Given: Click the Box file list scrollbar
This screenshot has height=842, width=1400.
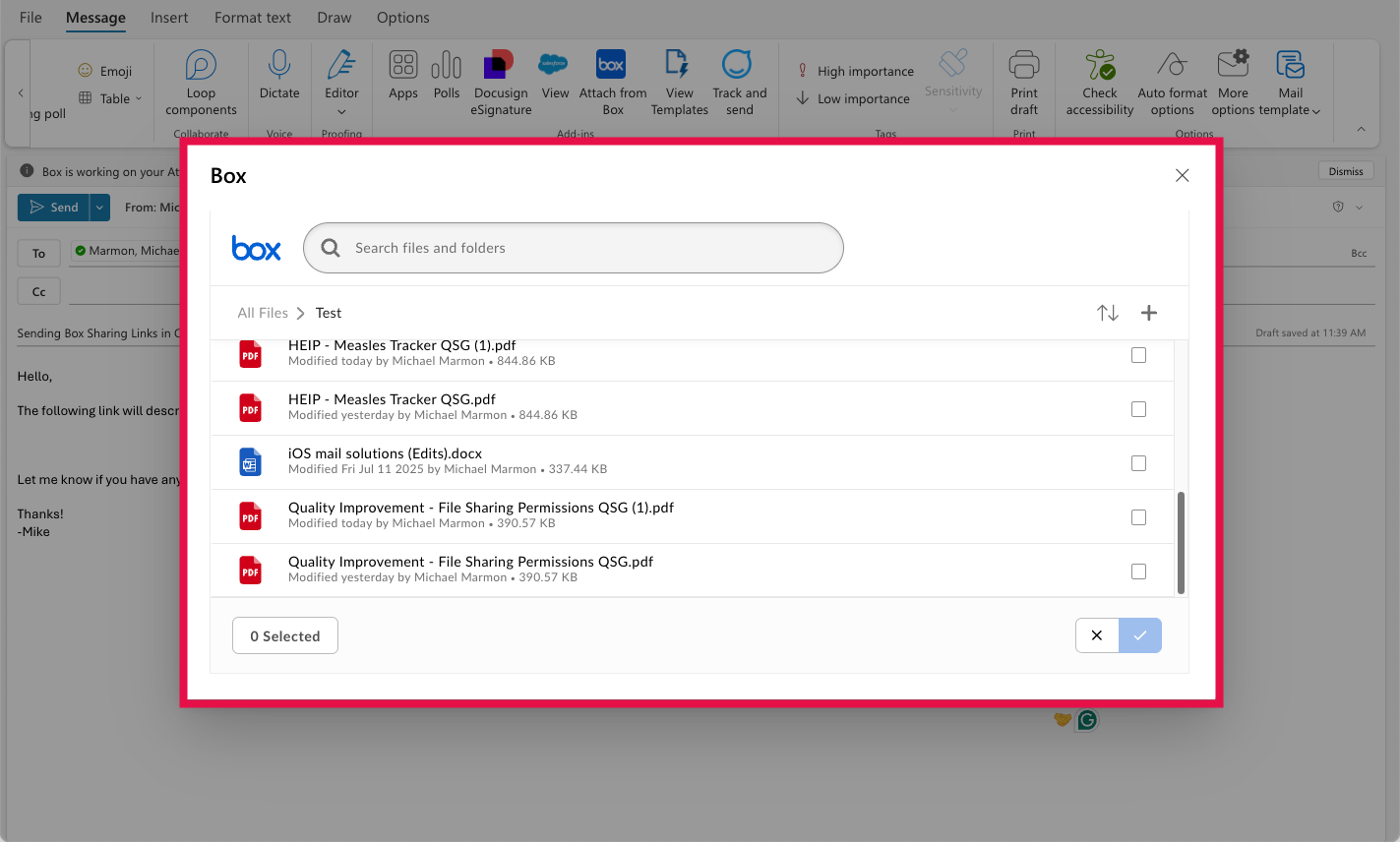Looking at the screenshot, I should pos(1181,543).
